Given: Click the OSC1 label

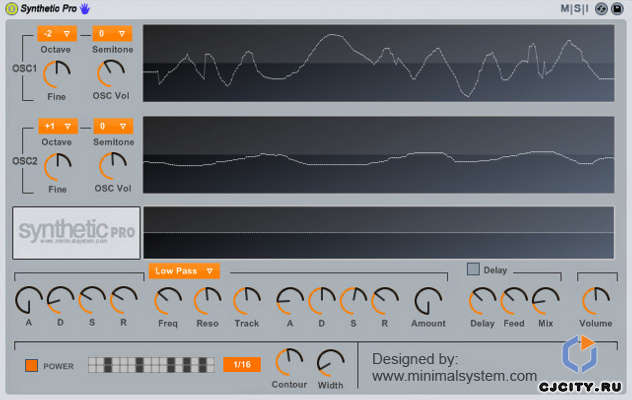Looking at the screenshot, I should pos(25,68).
